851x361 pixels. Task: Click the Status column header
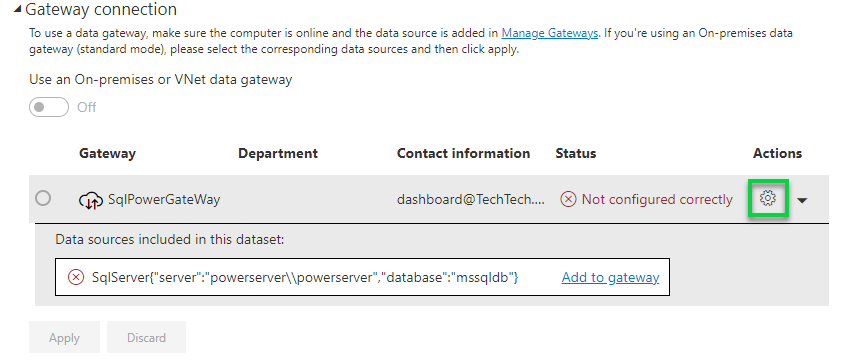tap(576, 154)
